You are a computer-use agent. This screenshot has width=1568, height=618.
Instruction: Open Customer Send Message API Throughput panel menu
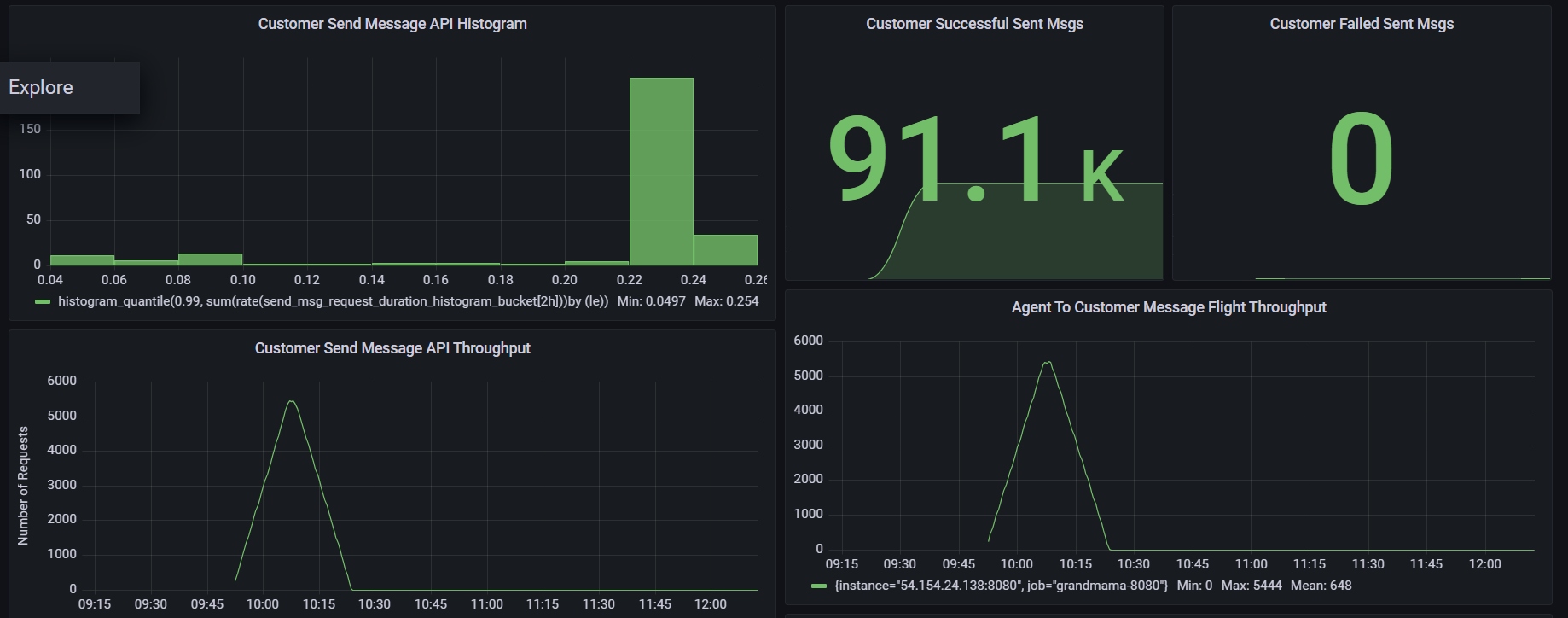(392, 348)
